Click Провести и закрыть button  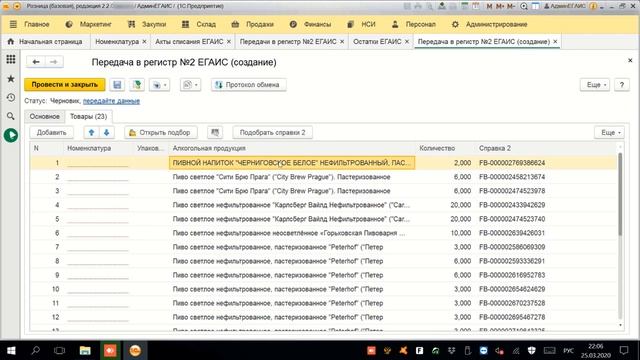pos(65,85)
